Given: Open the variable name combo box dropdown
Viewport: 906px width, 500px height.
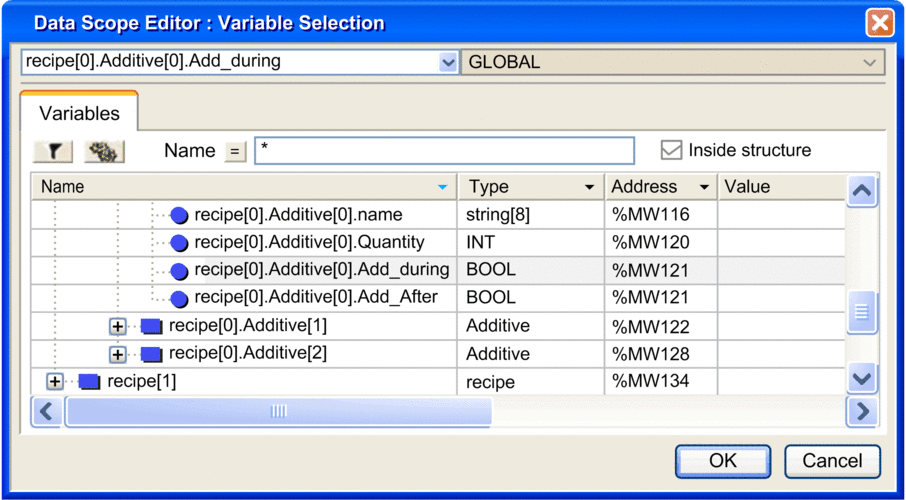Looking at the screenshot, I should [x=448, y=62].
